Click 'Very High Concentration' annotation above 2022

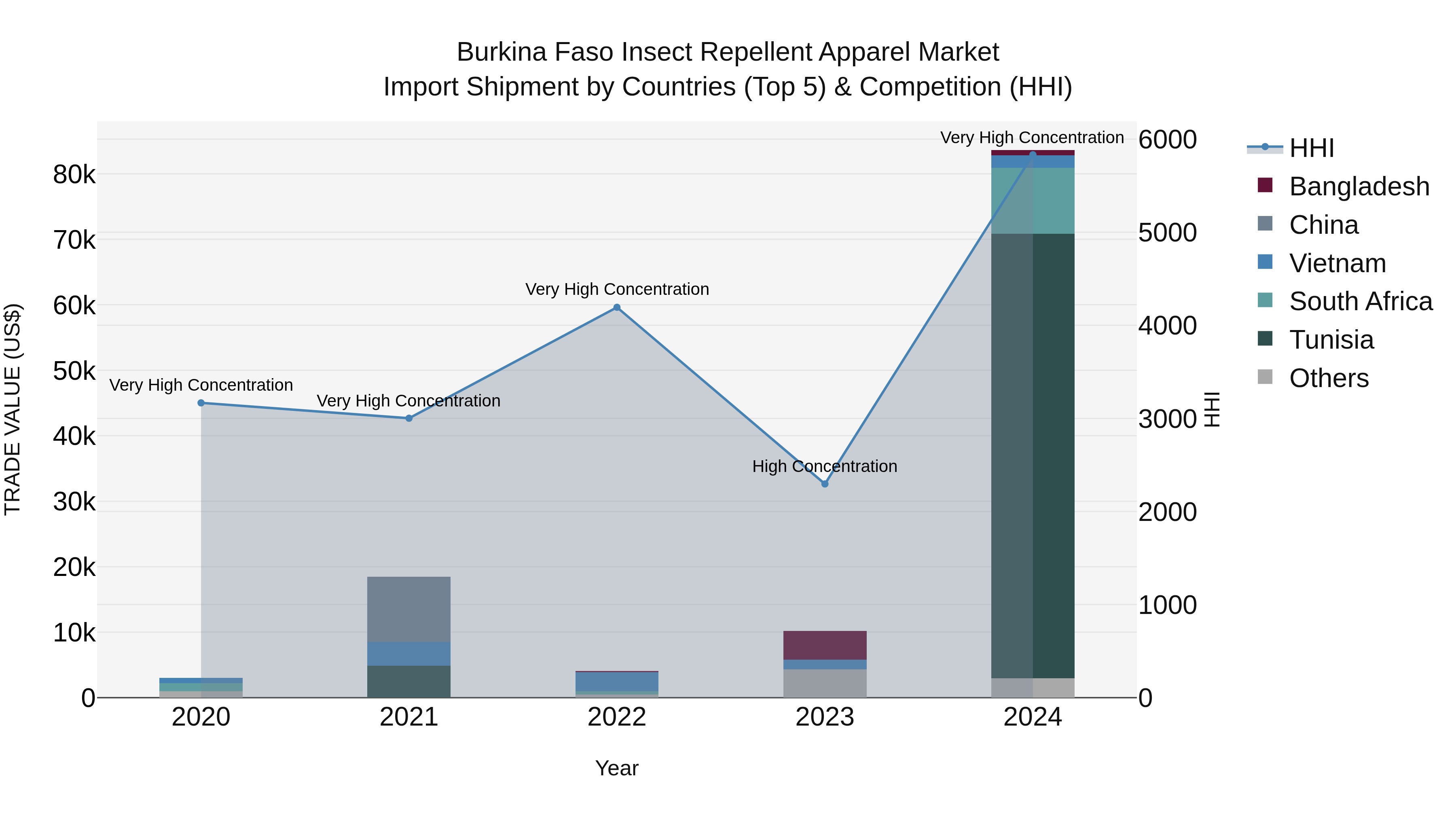coord(617,290)
